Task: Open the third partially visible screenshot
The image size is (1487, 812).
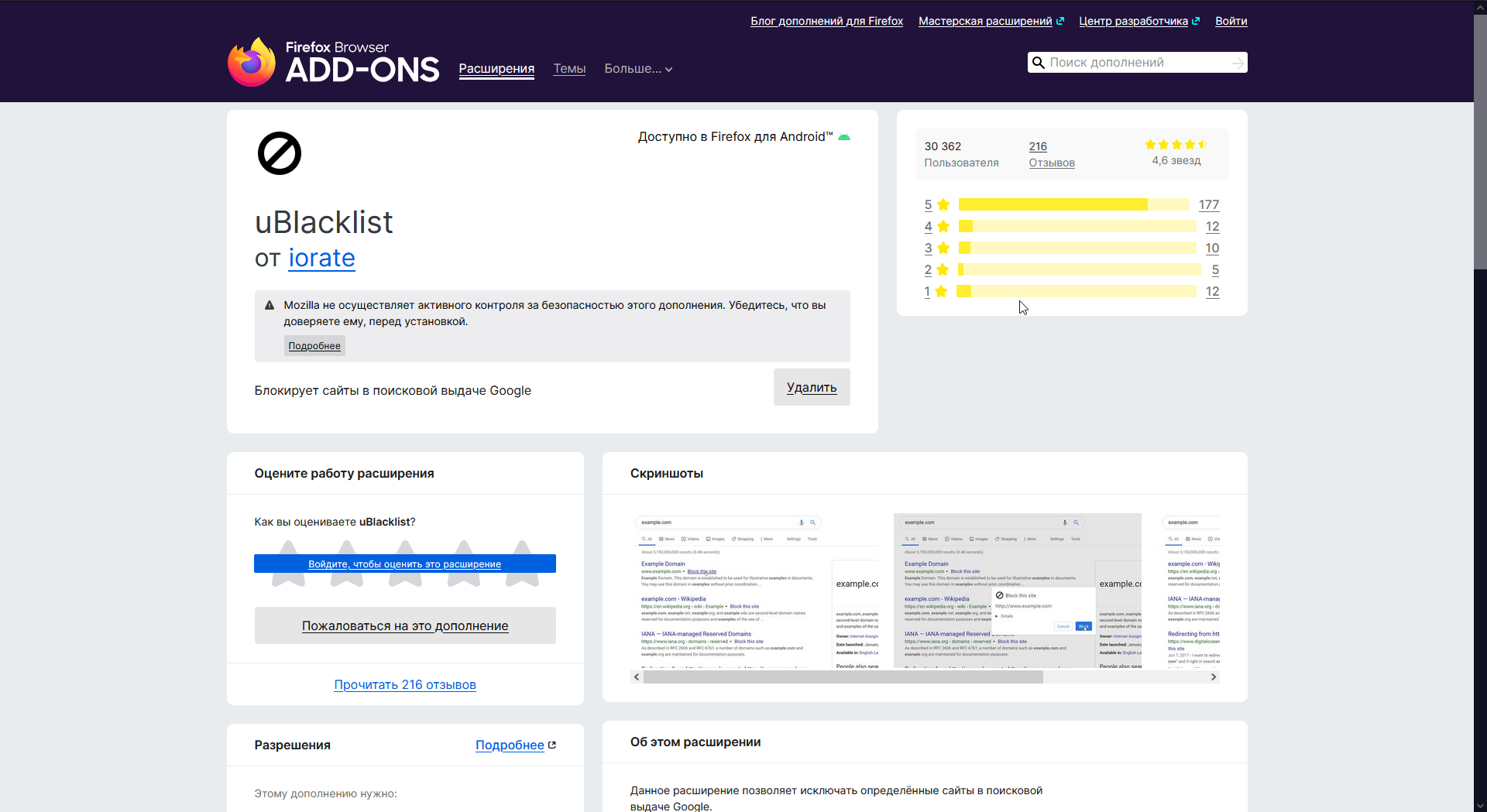Action: coord(1188,591)
